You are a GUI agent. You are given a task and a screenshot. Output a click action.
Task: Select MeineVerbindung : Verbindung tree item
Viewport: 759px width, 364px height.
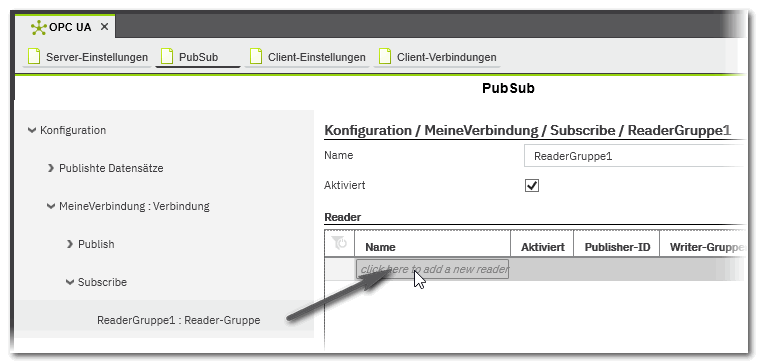point(134,207)
